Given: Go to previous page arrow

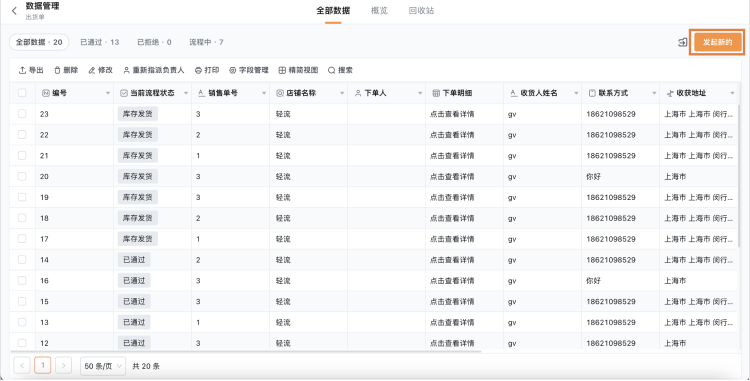Looking at the screenshot, I should tap(22, 366).
